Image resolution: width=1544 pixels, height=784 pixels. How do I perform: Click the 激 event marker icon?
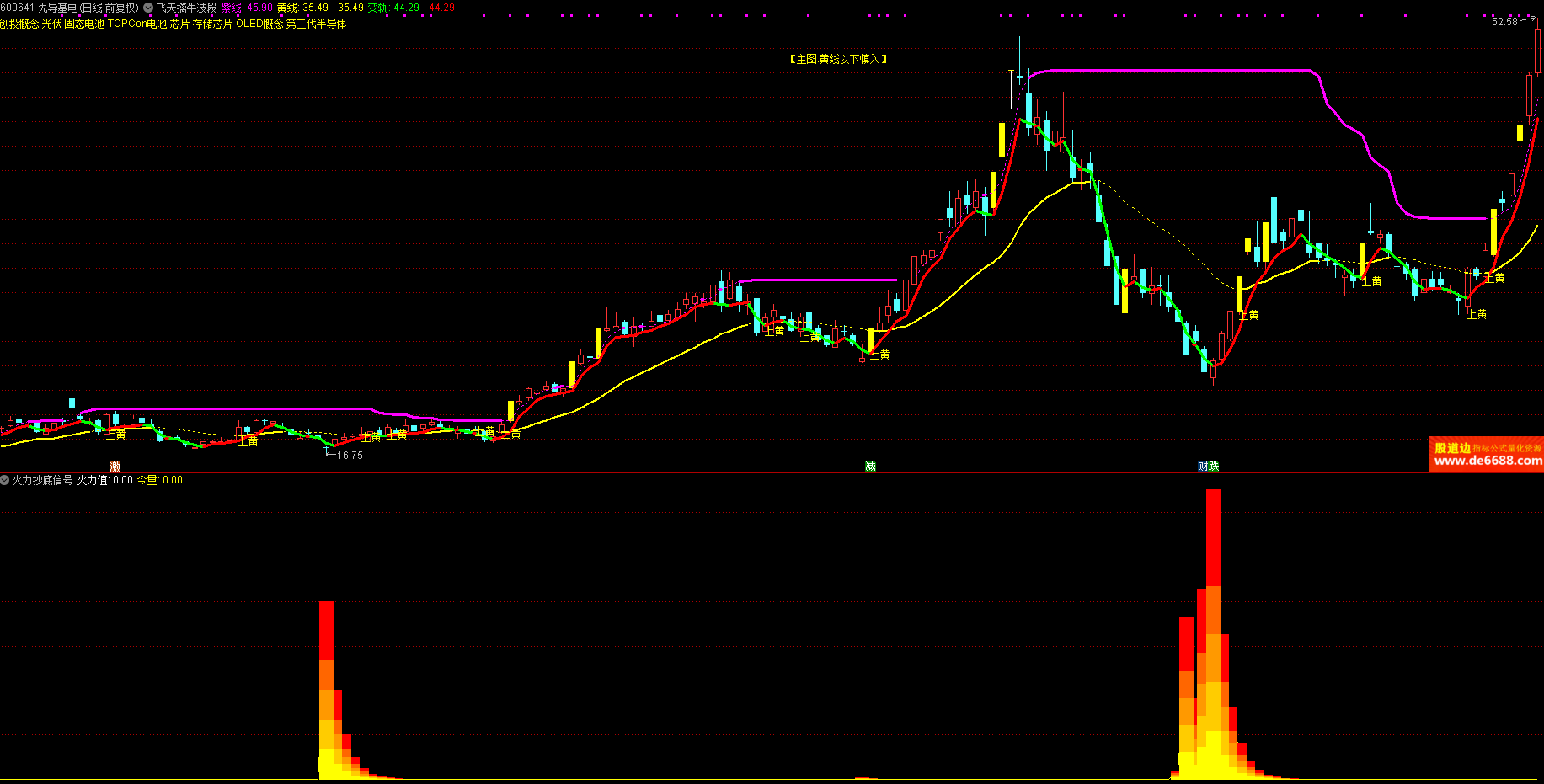pyautogui.click(x=115, y=466)
